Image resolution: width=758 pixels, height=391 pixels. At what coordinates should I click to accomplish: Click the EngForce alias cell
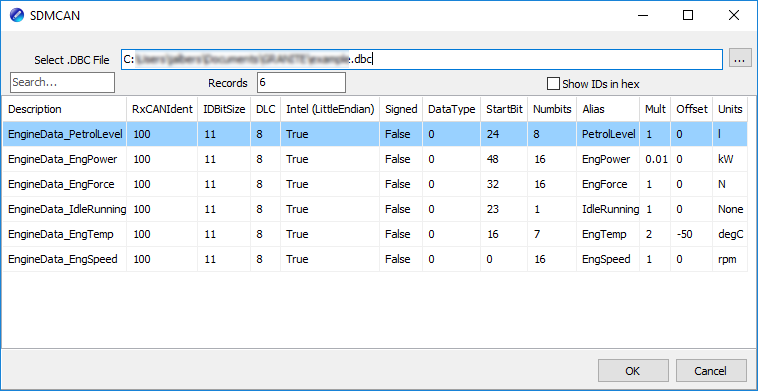pos(608,184)
